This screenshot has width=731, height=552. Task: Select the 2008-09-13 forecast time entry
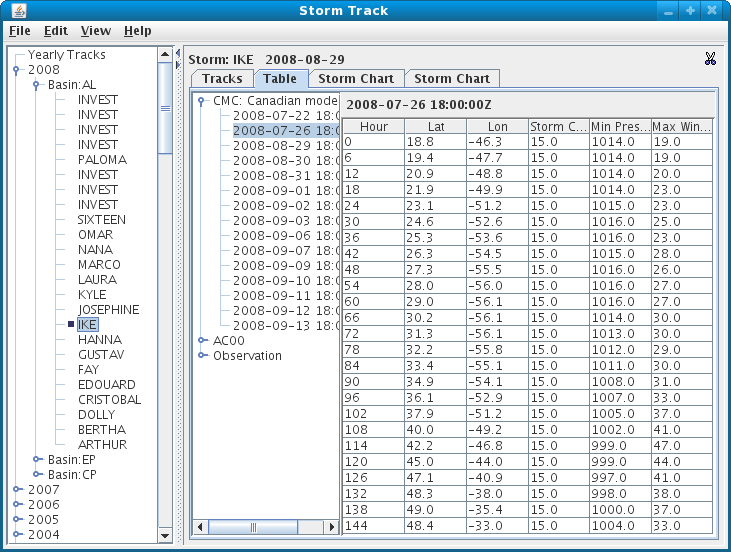point(285,326)
